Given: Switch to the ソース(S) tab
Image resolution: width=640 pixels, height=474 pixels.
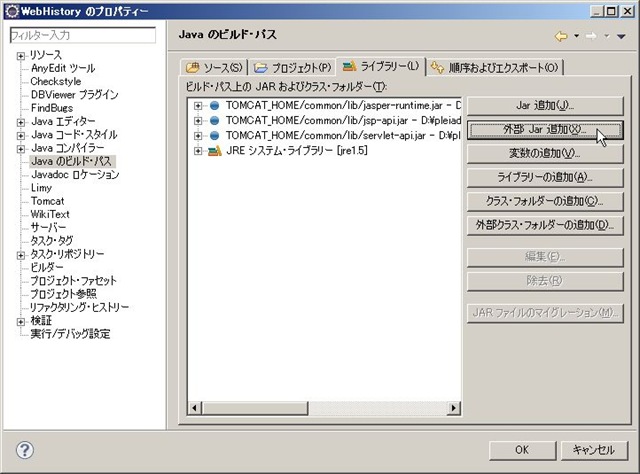Looking at the screenshot, I should [214, 67].
